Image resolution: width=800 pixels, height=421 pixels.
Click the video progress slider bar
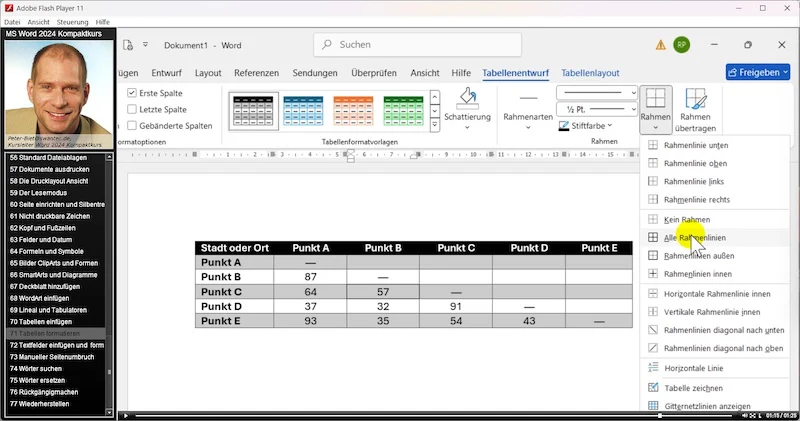pyautogui.click(x=434, y=416)
